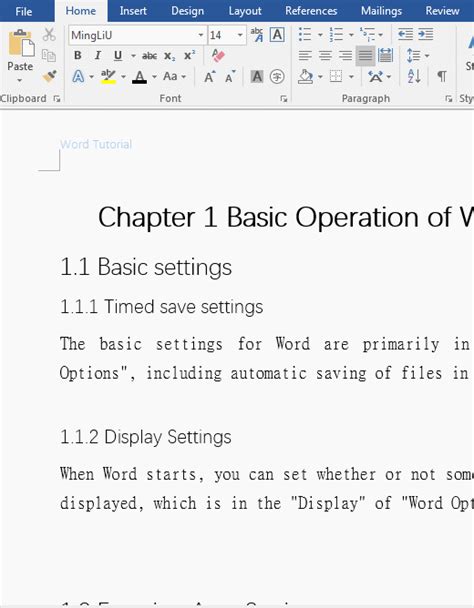Toggle Bold formatting

pyautogui.click(x=78, y=56)
